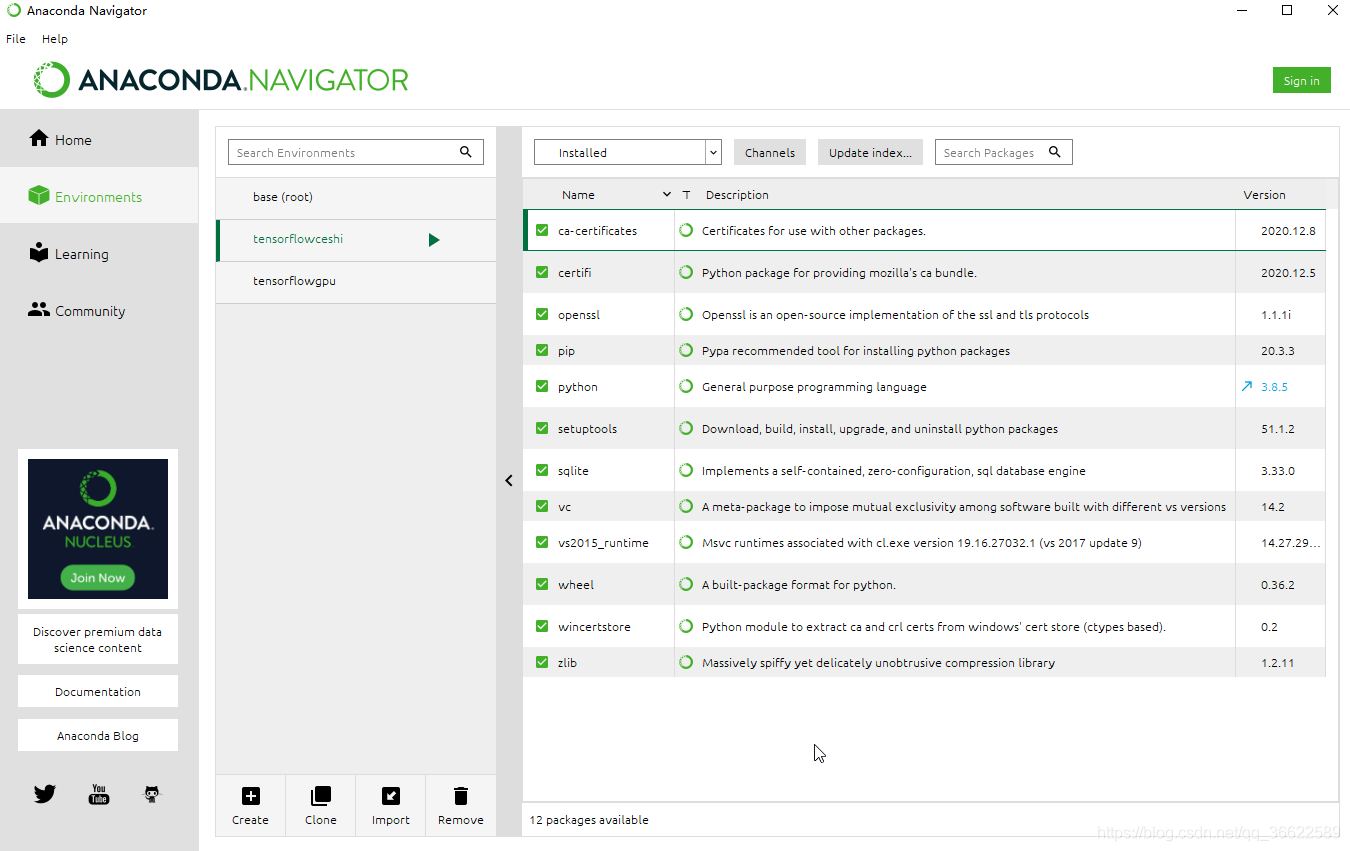Click the Anaconda Navigator logo
The height and width of the screenshot is (851, 1350).
(x=221, y=80)
